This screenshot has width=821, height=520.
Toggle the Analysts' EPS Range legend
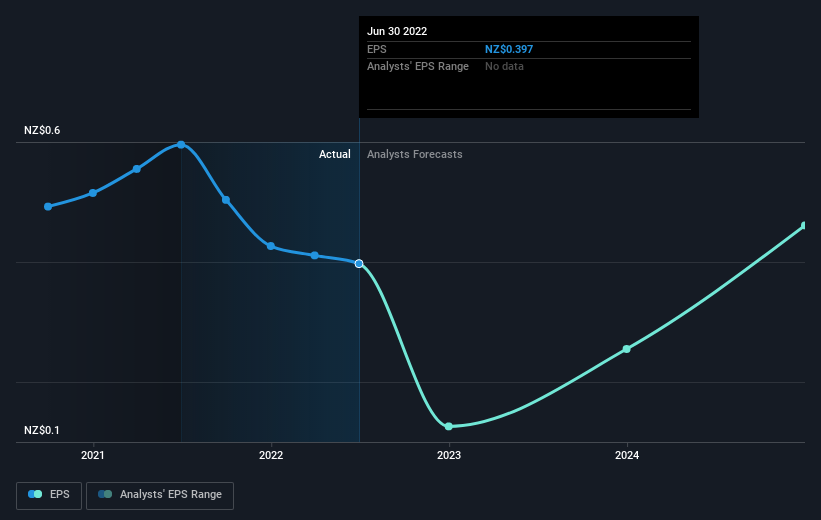160,495
